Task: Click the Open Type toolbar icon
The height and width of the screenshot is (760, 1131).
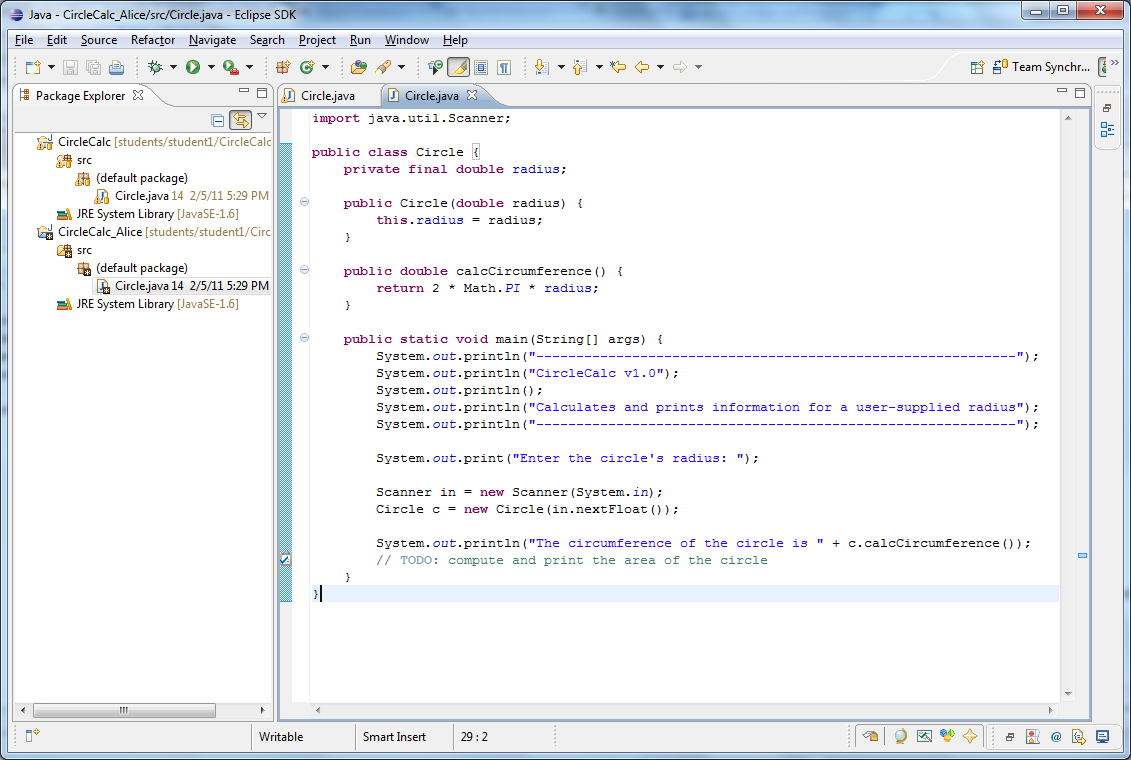Action: (x=359, y=67)
